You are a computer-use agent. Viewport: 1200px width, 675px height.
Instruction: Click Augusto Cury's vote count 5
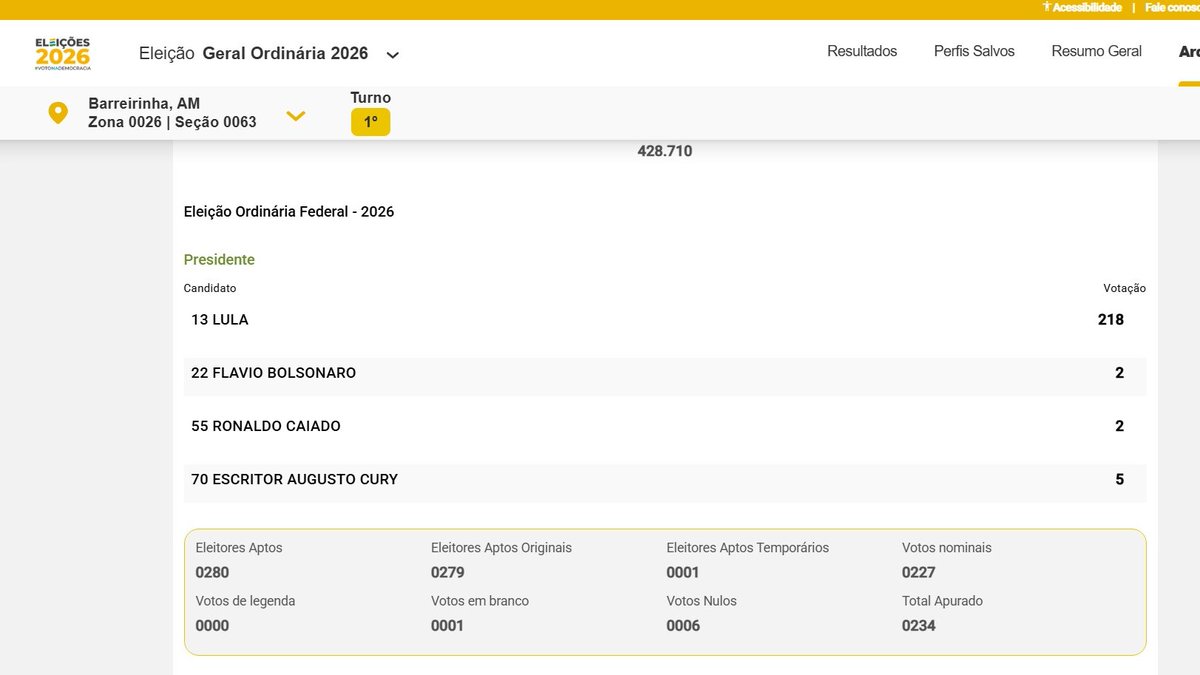pyautogui.click(x=1120, y=479)
